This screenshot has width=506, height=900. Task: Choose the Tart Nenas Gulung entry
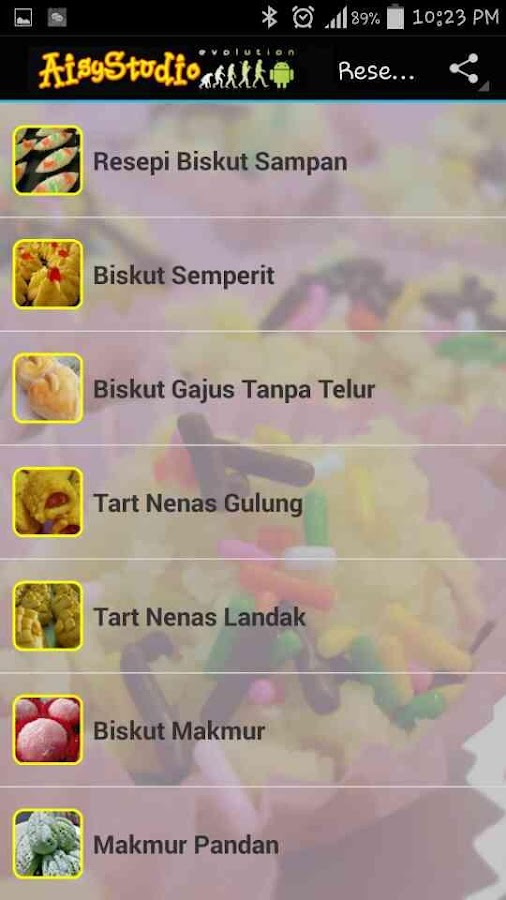click(x=253, y=502)
